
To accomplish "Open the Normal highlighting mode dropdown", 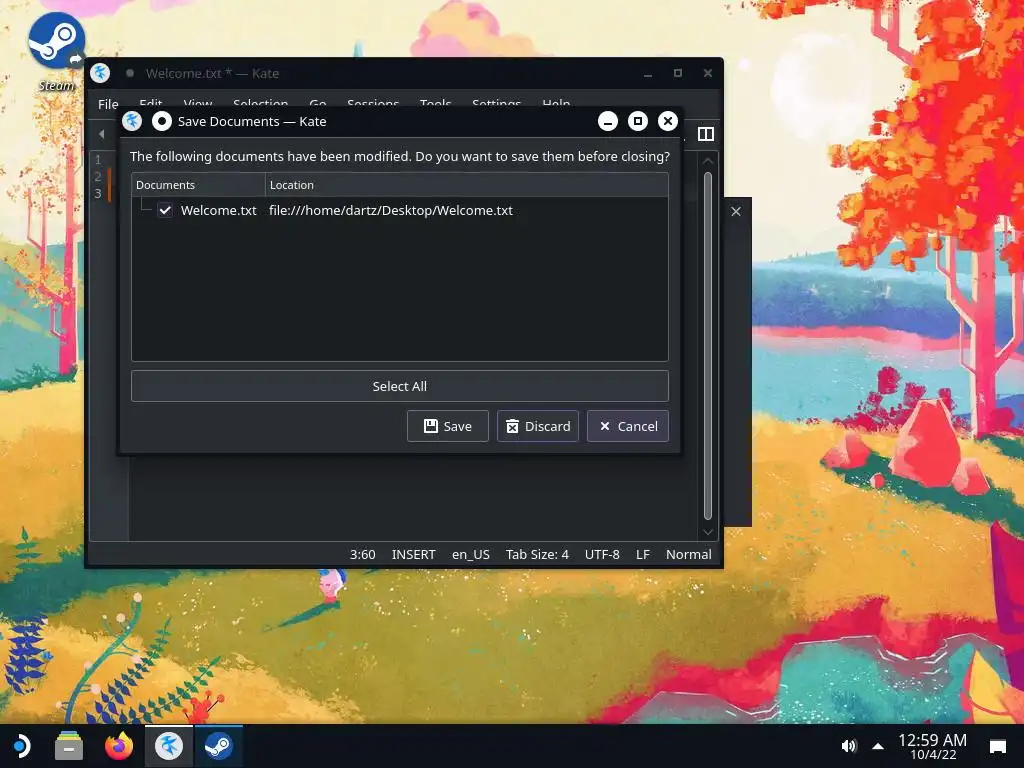I will point(688,554).
